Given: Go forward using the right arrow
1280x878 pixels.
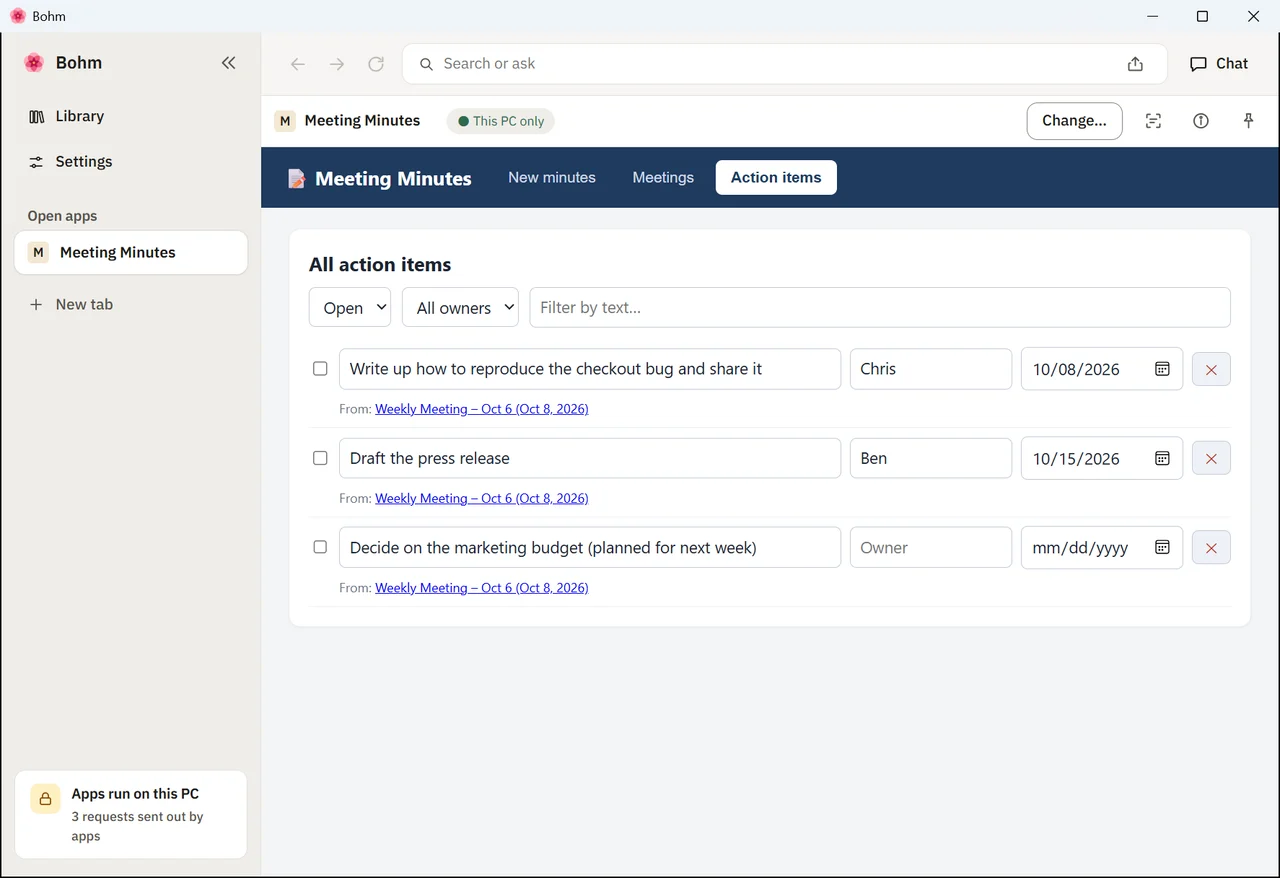Looking at the screenshot, I should click(337, 64).
